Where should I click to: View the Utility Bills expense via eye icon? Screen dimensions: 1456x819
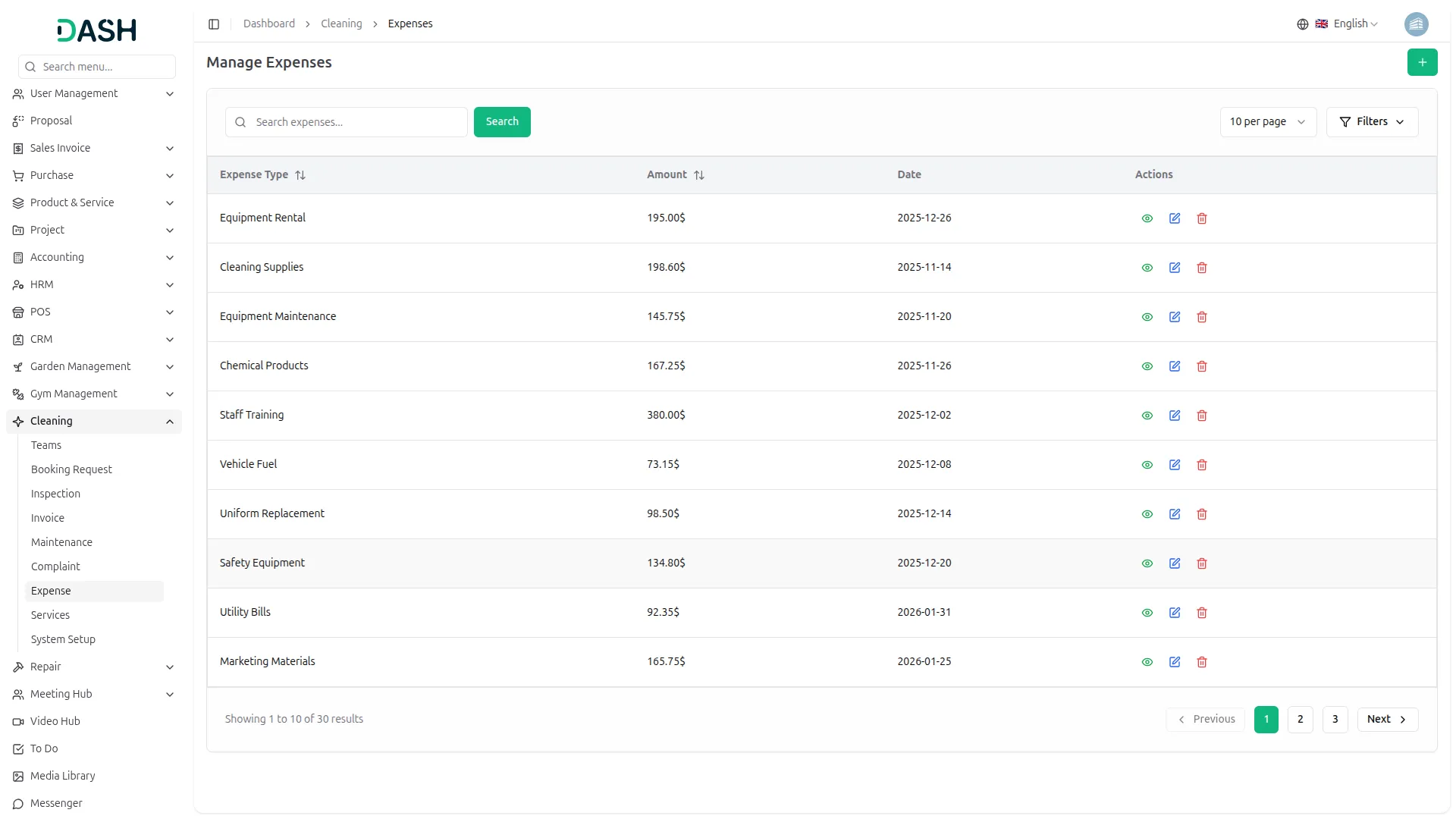tap(1147, 613)
